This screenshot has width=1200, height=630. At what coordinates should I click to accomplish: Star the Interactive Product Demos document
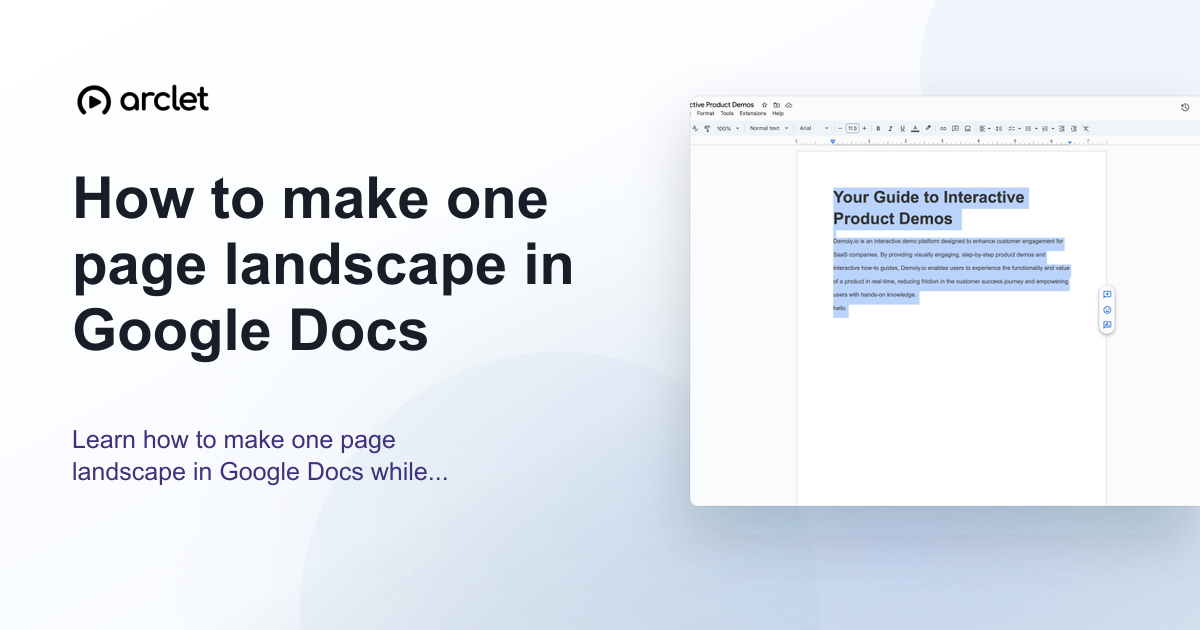(764, 105)
